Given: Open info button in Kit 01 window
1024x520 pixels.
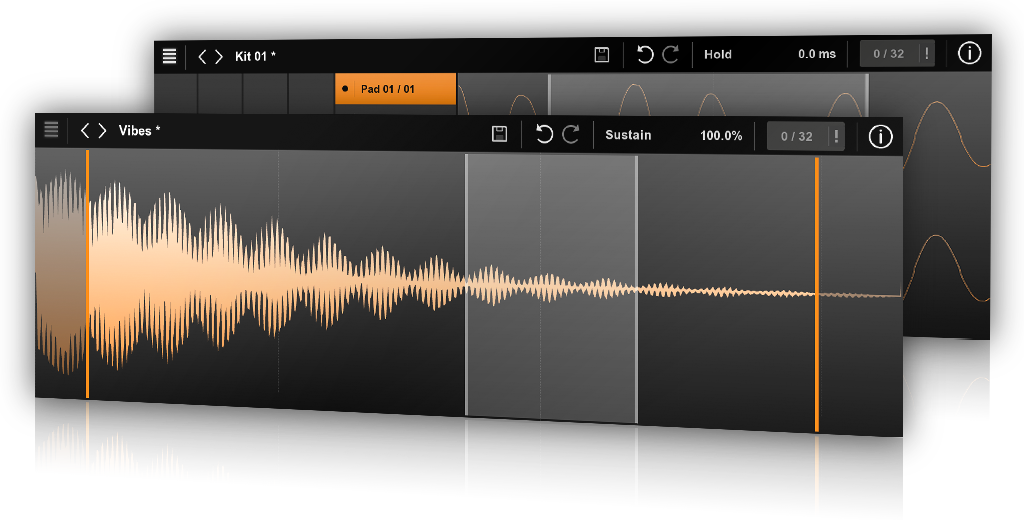Looking at the screenshot, I should pyautogui.click(x=969, y=53).
